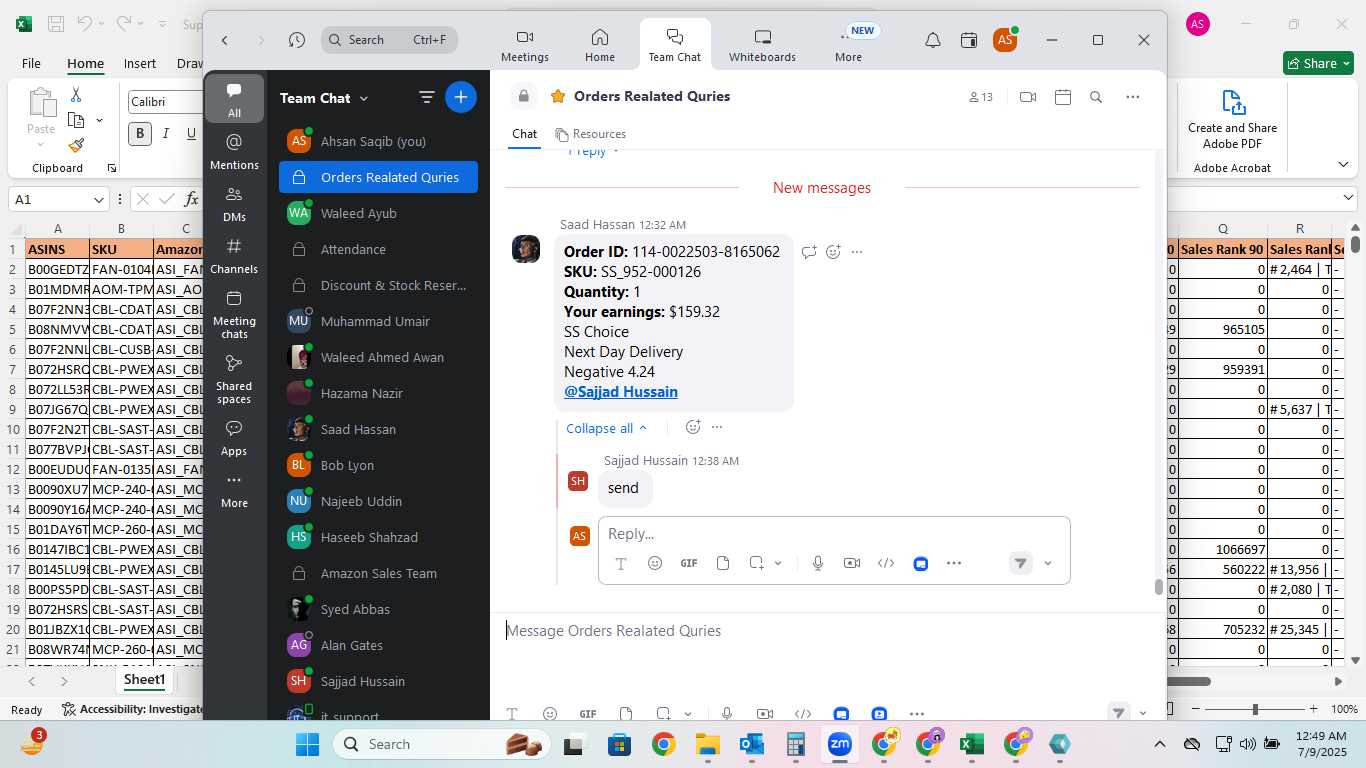1366x768 pixels.
Task: Reply in thread icon beside Saad's message
Action: [x=809, y=252]
